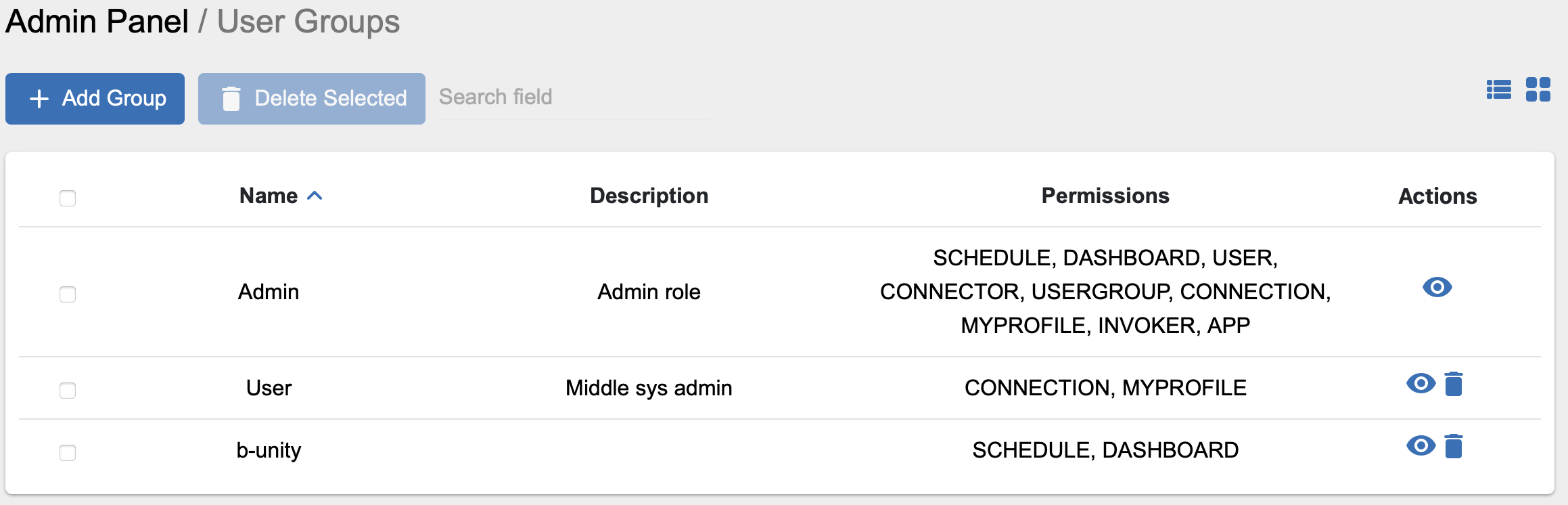
Task: Check the b-unity row checkbox
Action: click(68, 452)
